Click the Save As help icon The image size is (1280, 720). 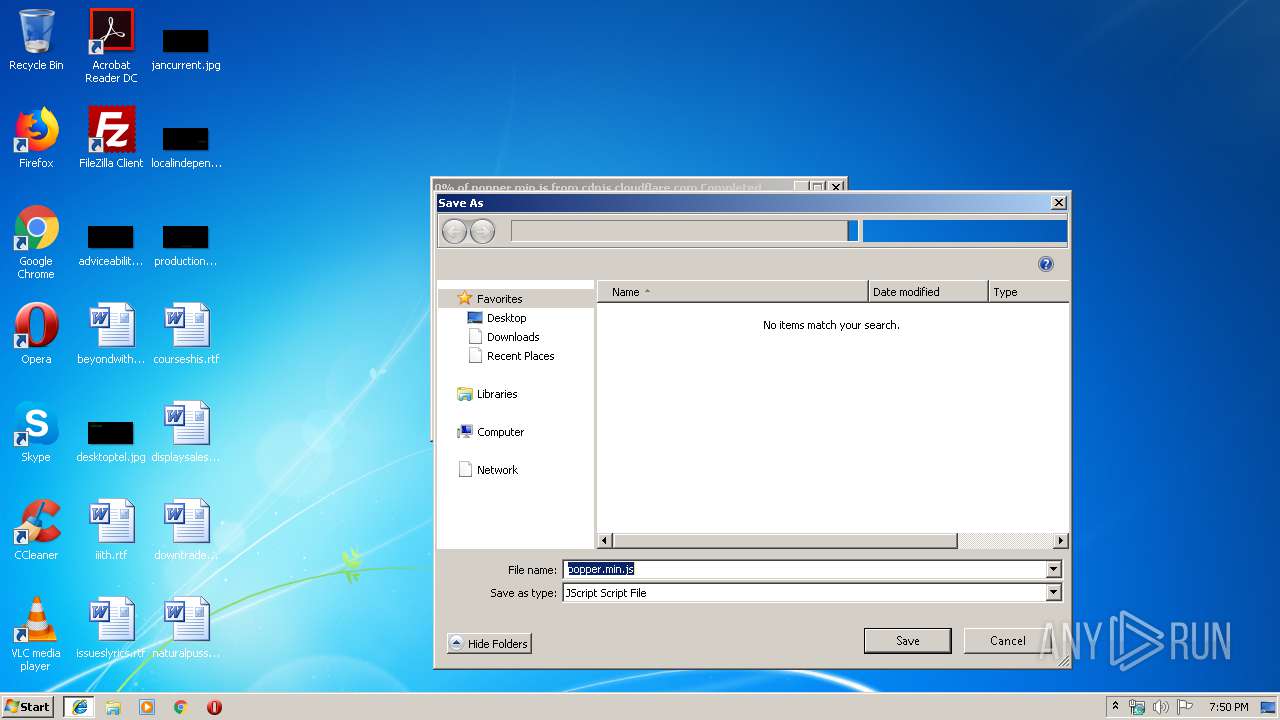coord(1046,264)
